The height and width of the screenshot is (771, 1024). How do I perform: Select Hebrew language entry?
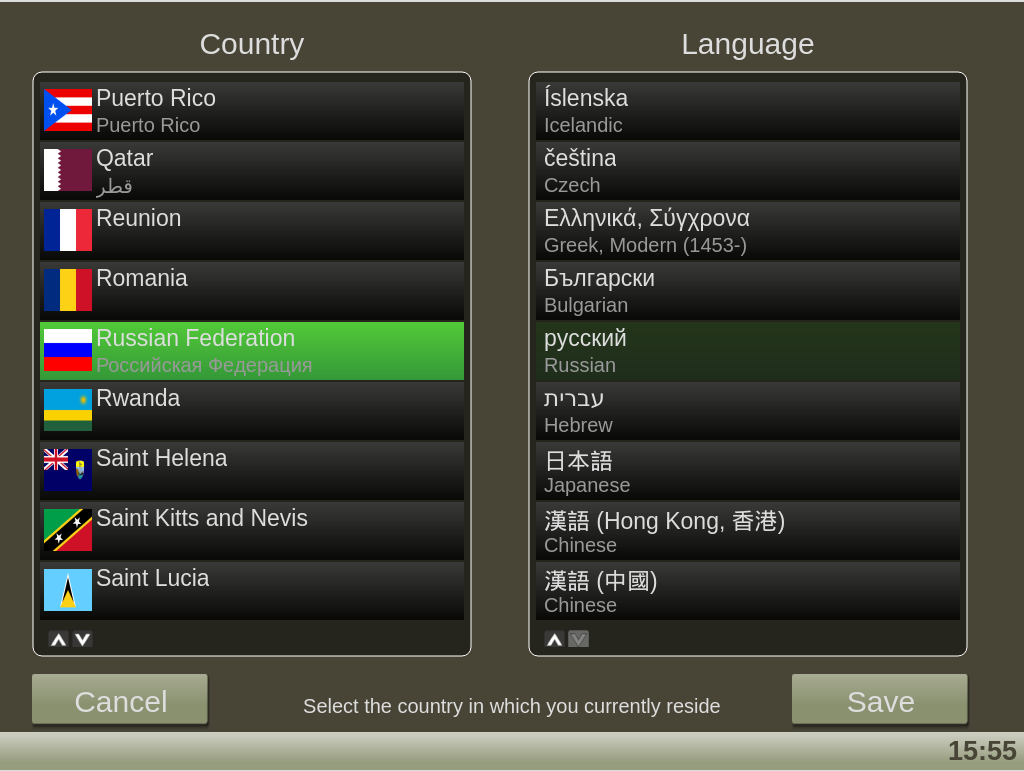(x=747, y=411)
